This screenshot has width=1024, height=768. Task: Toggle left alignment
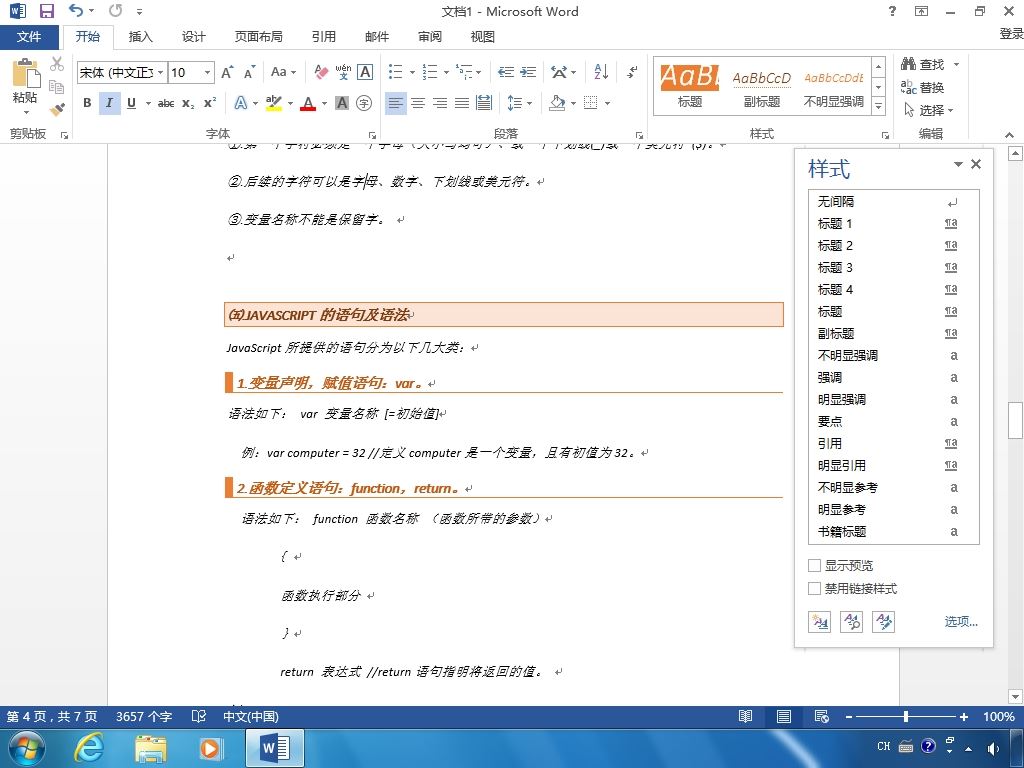(x=396, y=103)
